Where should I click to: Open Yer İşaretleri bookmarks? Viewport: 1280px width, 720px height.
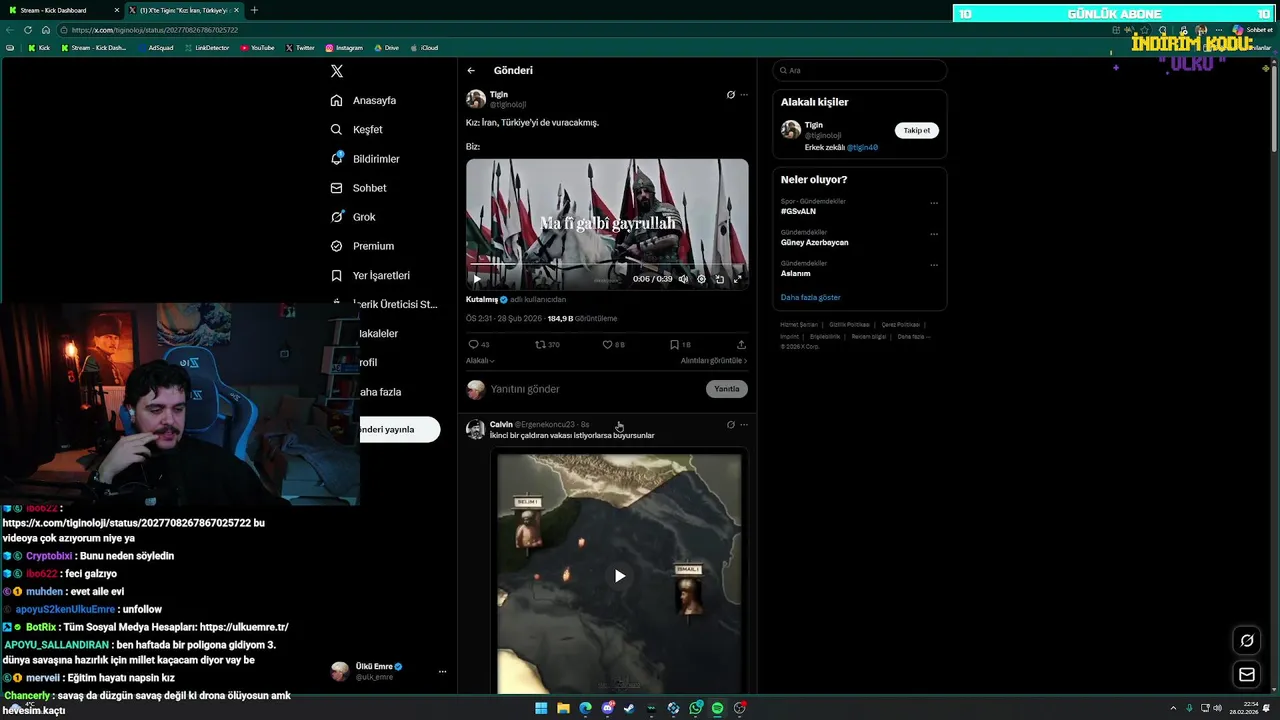click(x=370, y=275)
